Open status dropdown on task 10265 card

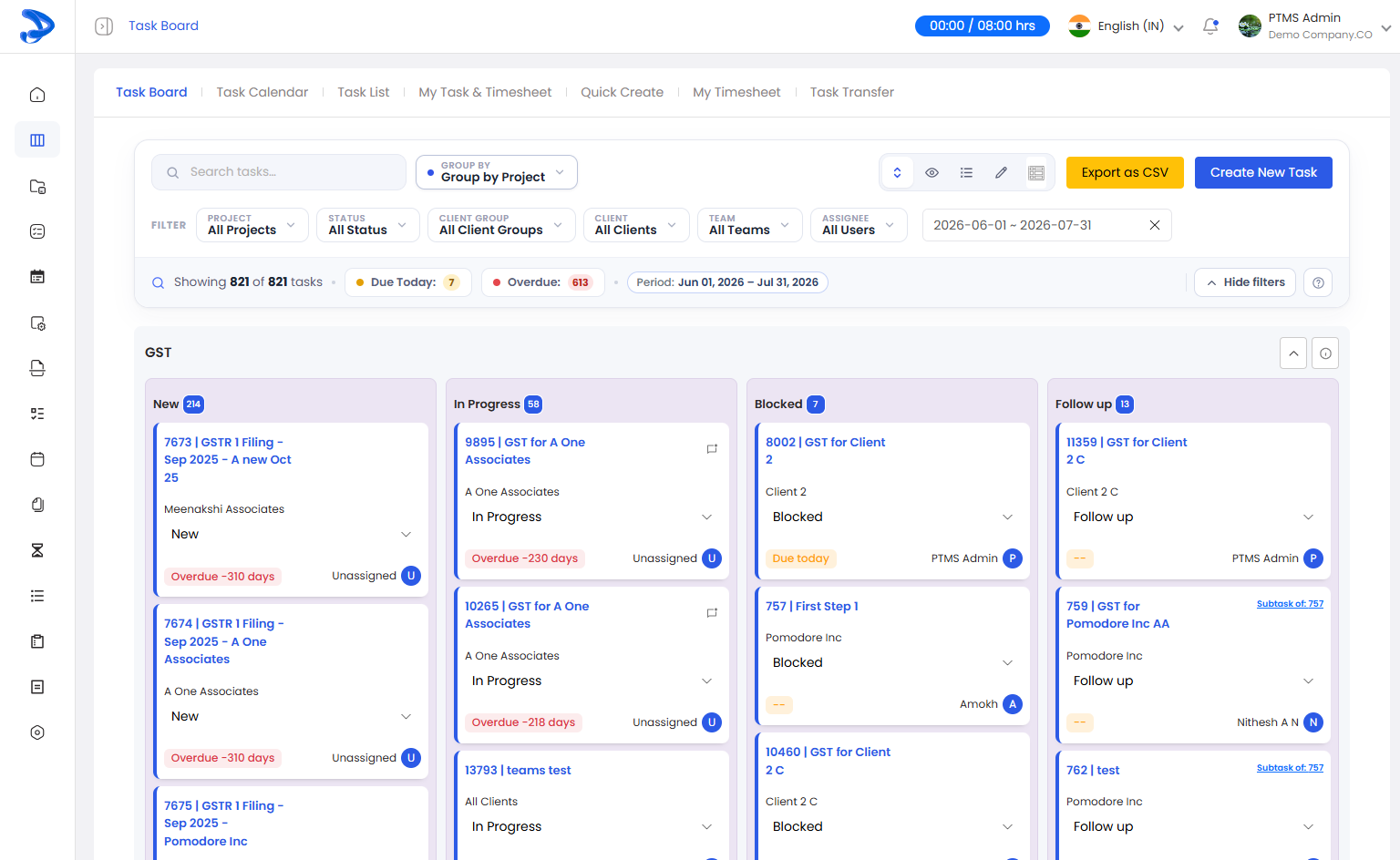pyautogui.click(x=592, y=681)
